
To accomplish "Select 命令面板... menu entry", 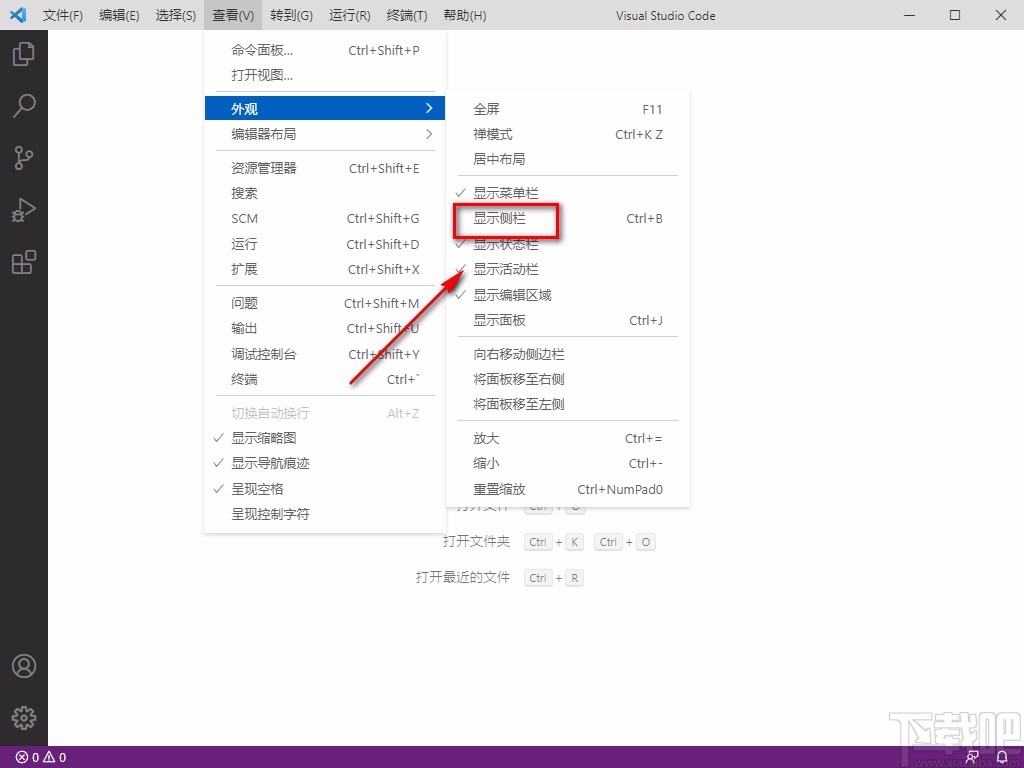I will (x=325, y=50).
